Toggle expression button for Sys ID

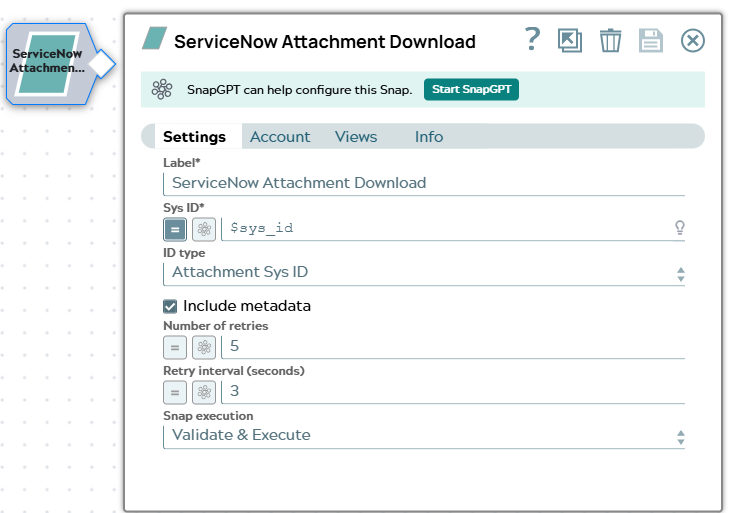[175, 230]
